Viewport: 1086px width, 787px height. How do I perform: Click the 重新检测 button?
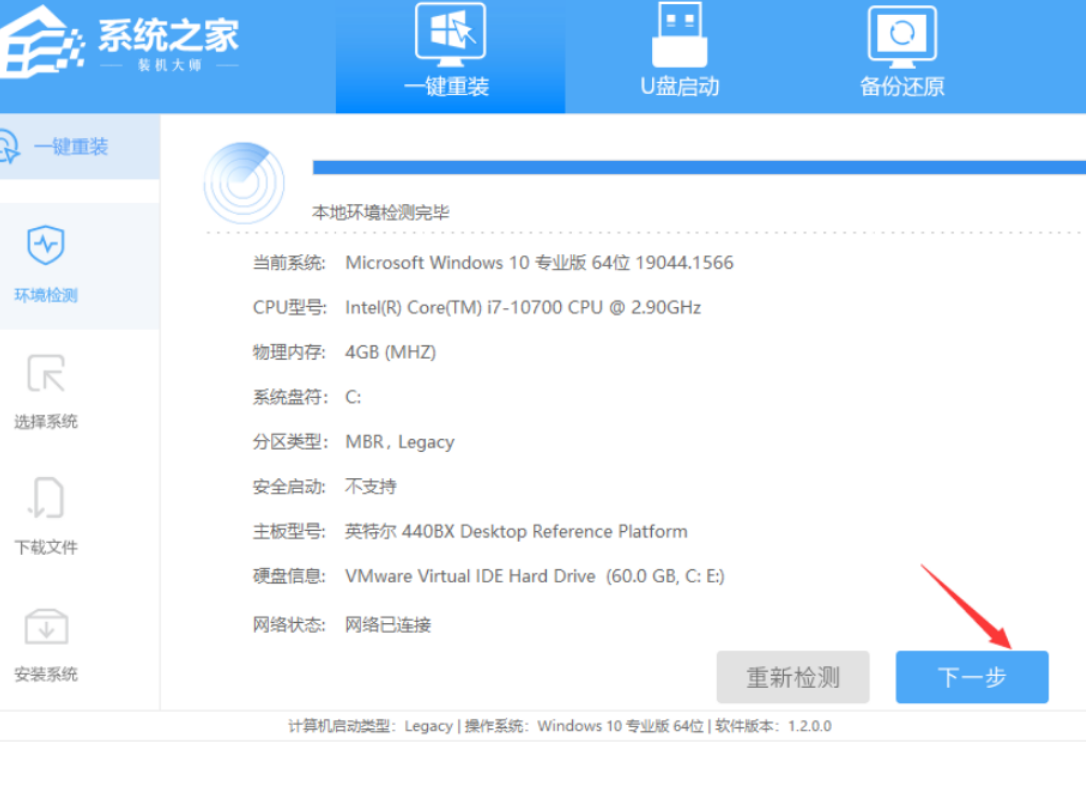(793, 677)
